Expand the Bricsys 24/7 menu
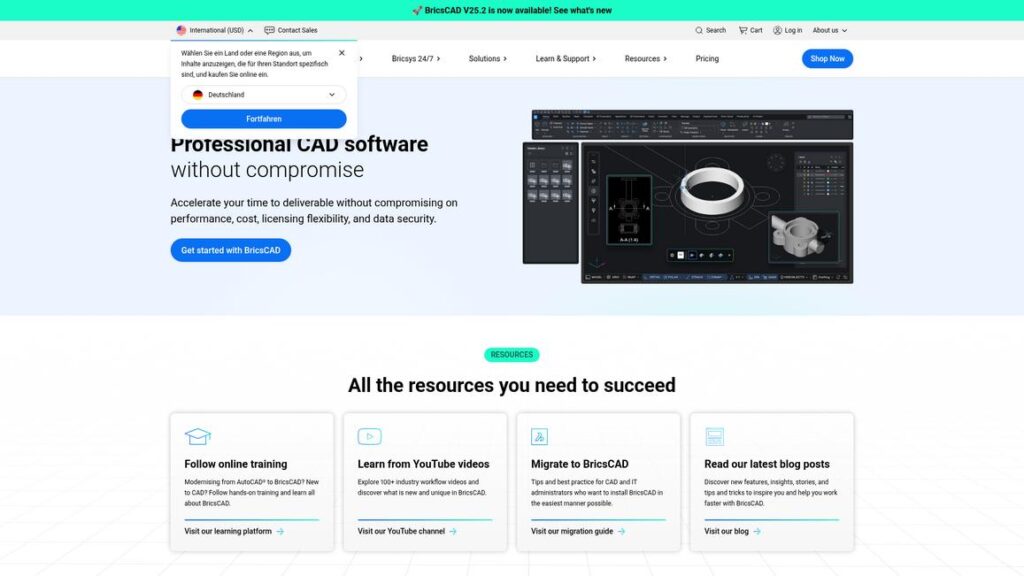1024x576 pixels. [416, 59]
